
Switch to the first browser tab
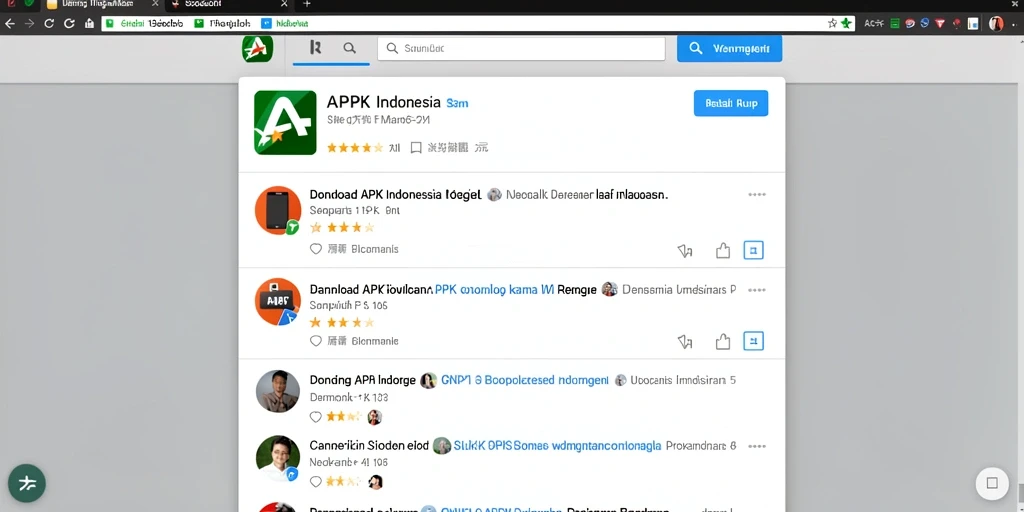pos(101,4)
